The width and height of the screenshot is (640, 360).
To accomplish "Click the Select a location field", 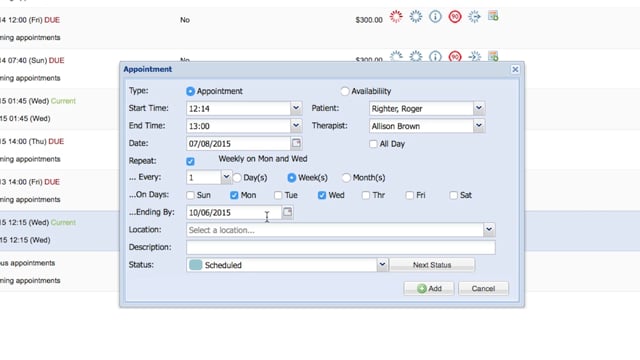I will click(335, 230).
